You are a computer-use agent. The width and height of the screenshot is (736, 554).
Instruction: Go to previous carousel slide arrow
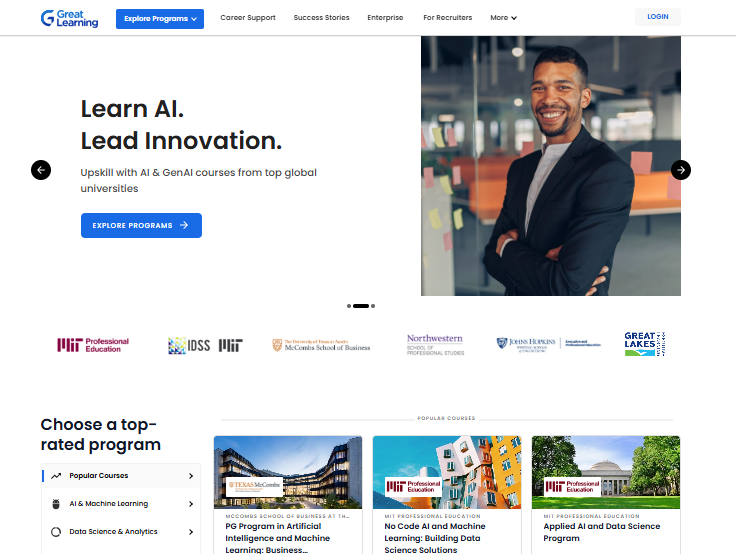click(x=41, y=170)
